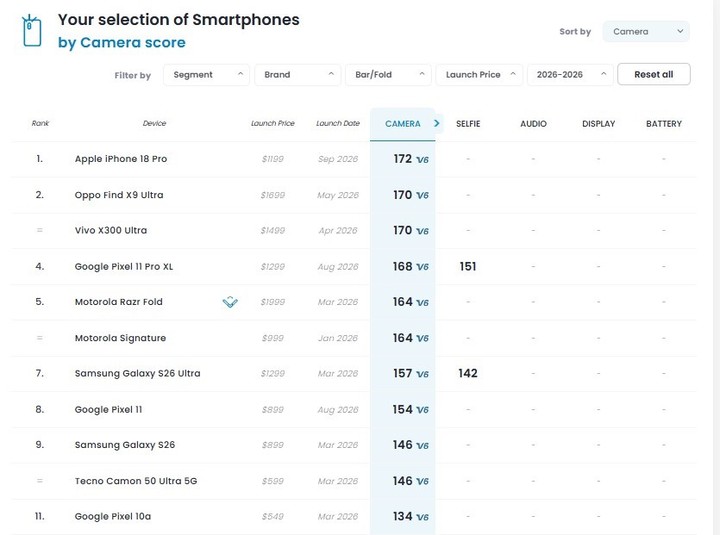Click camera score 170 for Vivo X300 Ultra
720x535 pixels.
pyautogui.click(x=403, y=230)
